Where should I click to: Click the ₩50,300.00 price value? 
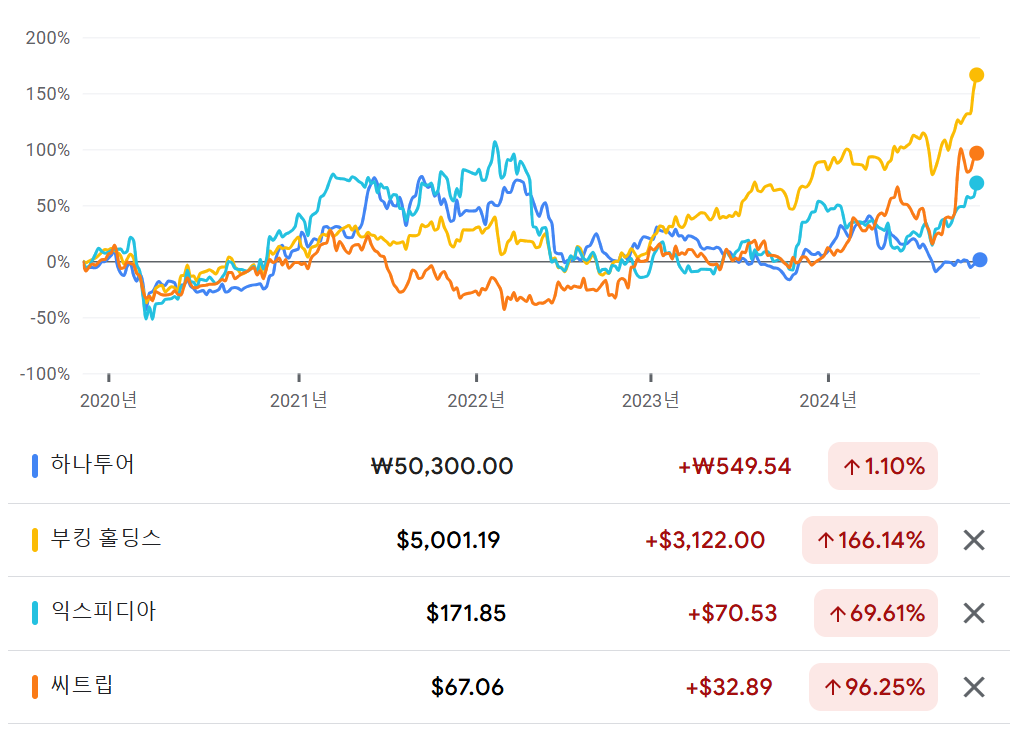(442, 466)
